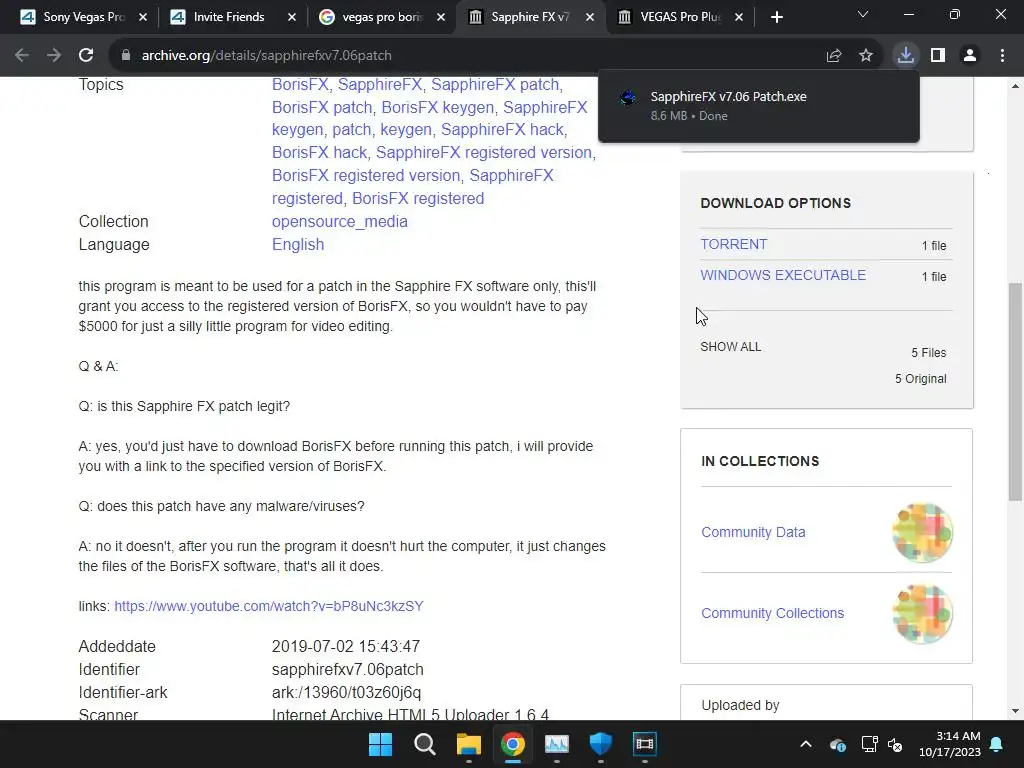Open the Community Data collection link

pyautogui.click(x=753, y=532)
